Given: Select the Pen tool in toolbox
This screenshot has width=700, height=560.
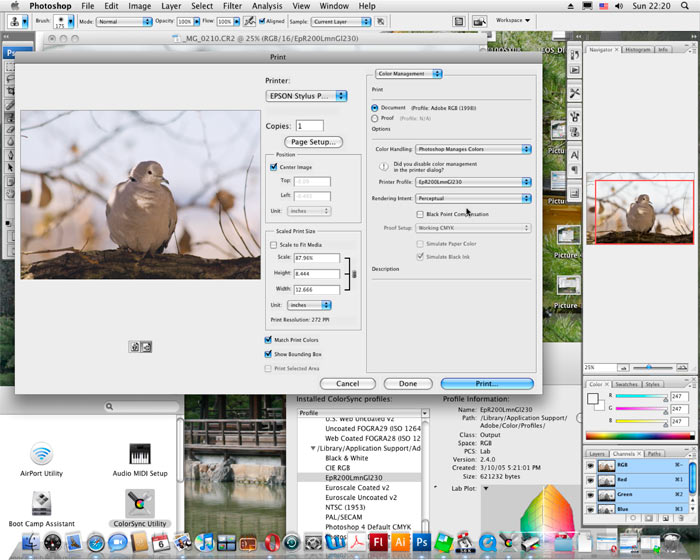Looking at the screenshot, I should pos(9,155).
